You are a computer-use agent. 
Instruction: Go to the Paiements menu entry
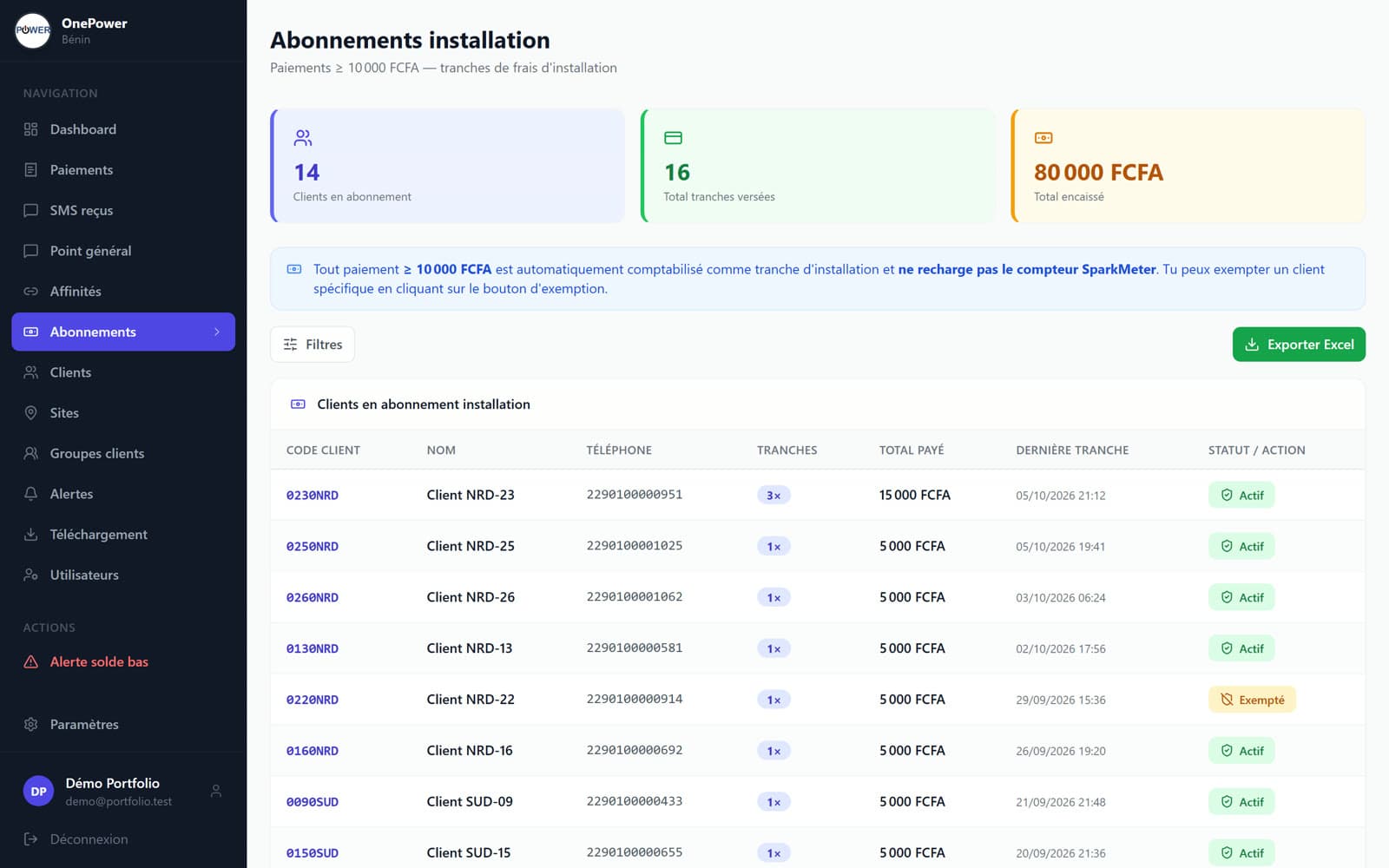tap(123, 170)
